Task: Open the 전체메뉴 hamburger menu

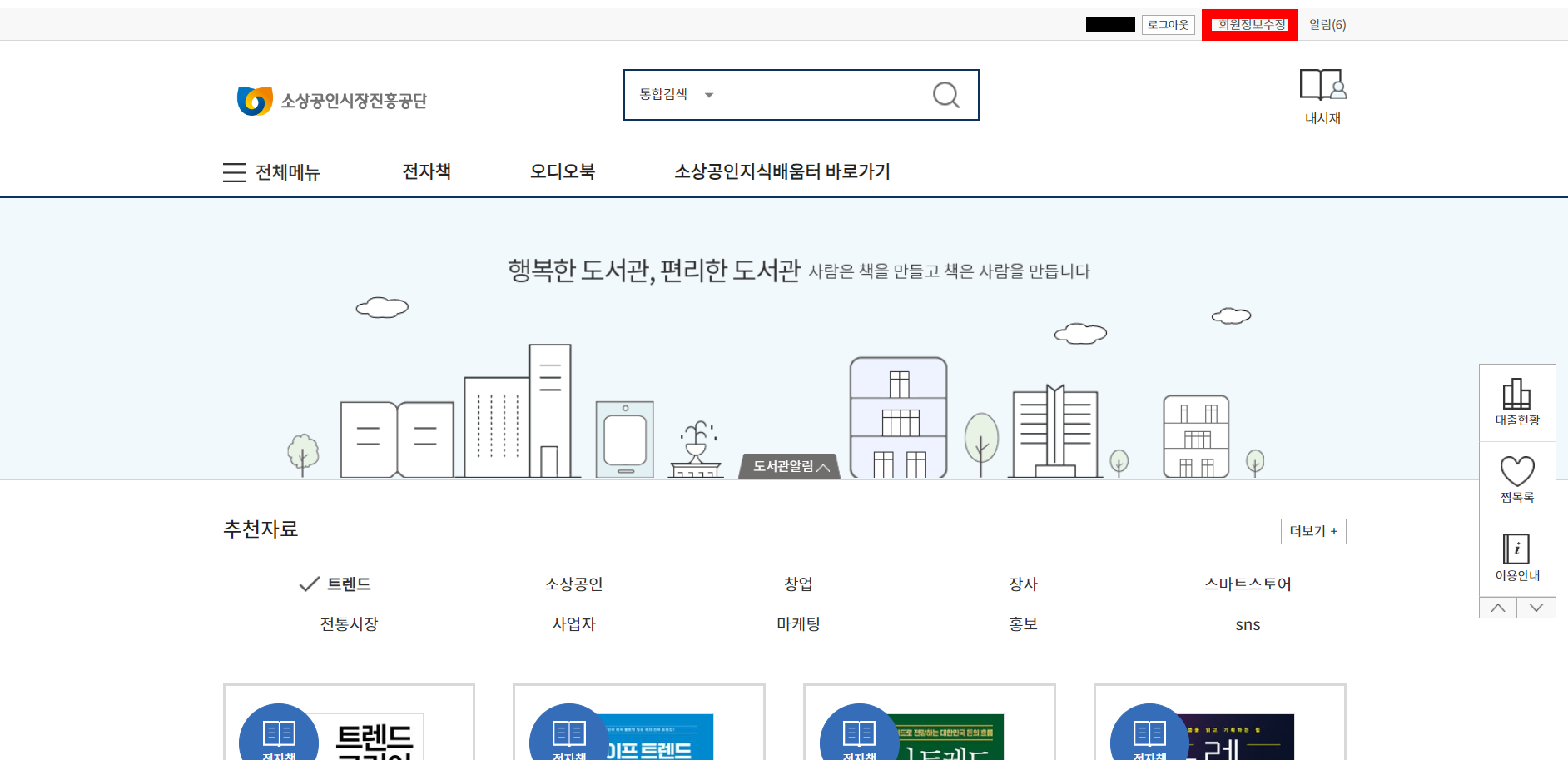Action: point(235,172)
